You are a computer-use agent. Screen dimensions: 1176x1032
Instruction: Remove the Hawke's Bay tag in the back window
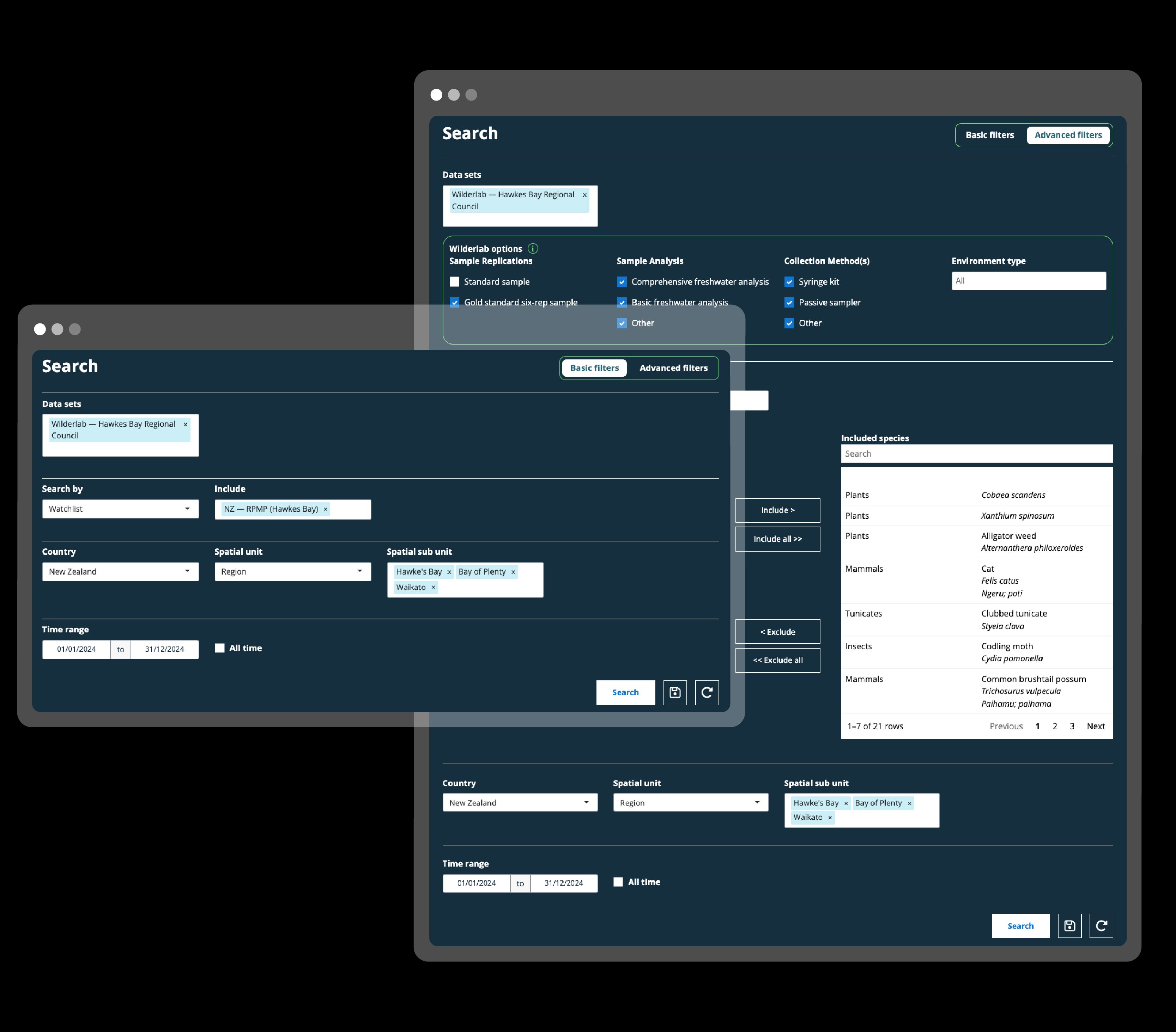846,803
